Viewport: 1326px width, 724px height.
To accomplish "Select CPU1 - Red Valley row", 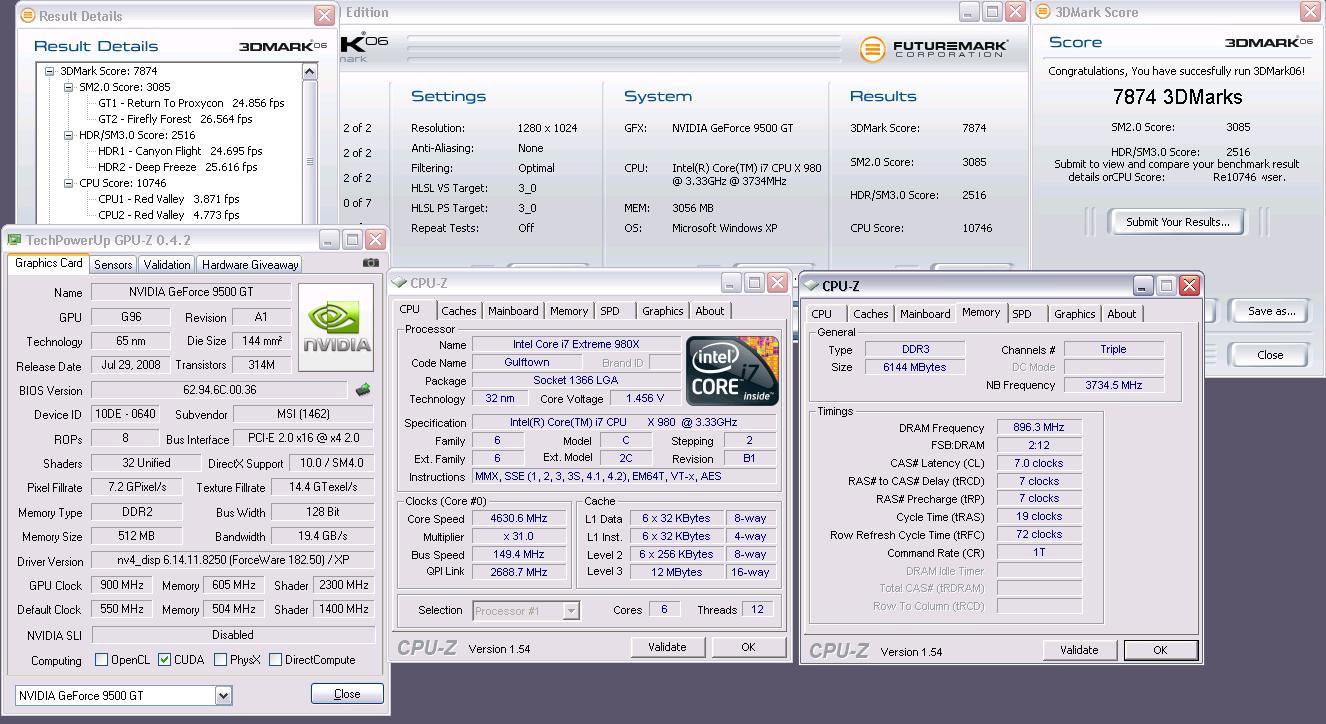I will tap(169, 199).
